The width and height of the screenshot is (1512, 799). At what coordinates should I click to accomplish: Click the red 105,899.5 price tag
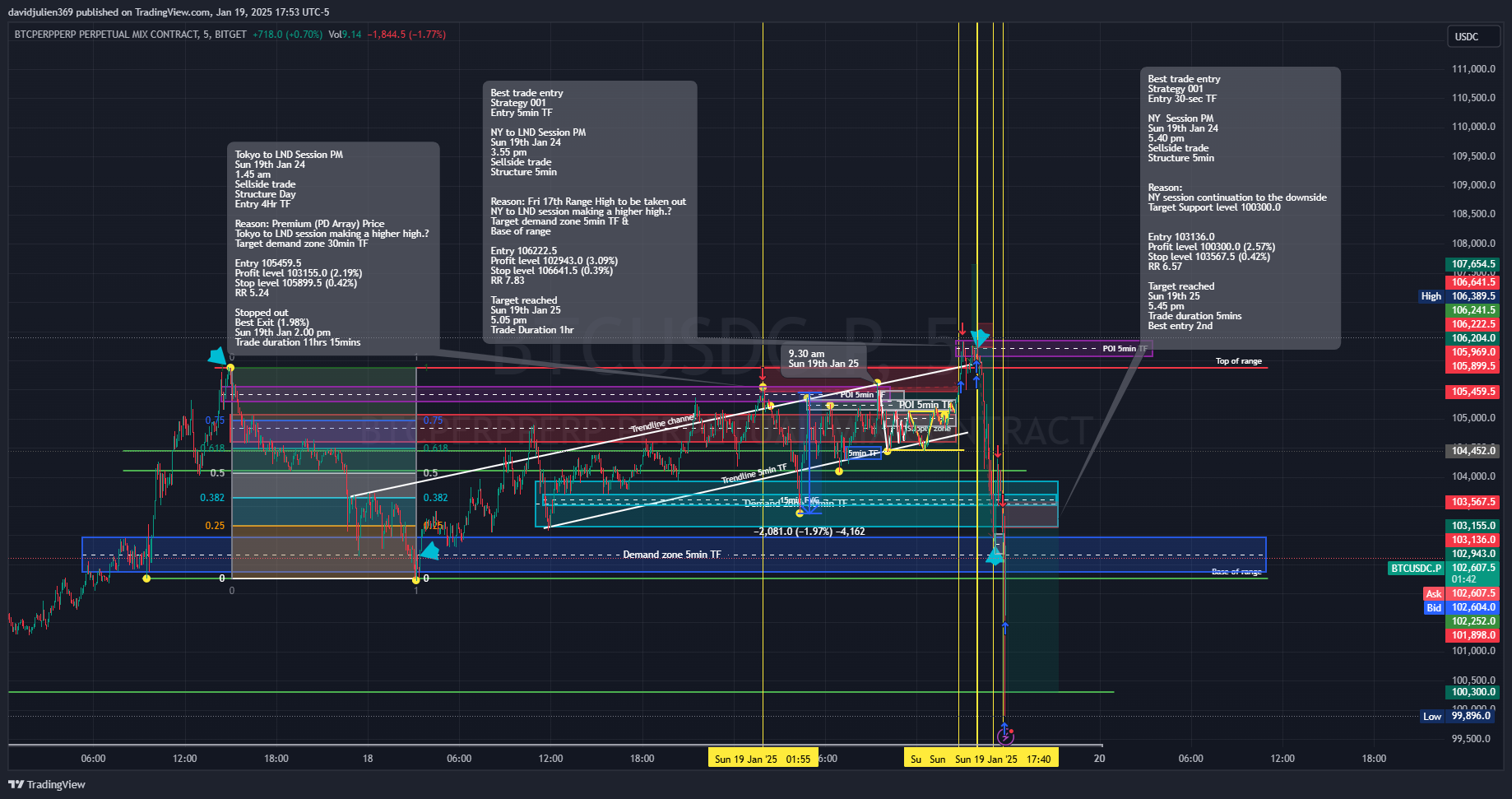tap(1473, 366)
